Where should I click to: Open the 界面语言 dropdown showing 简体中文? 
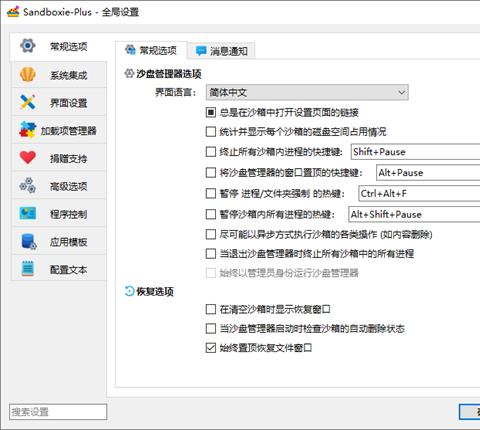point(307,92)
